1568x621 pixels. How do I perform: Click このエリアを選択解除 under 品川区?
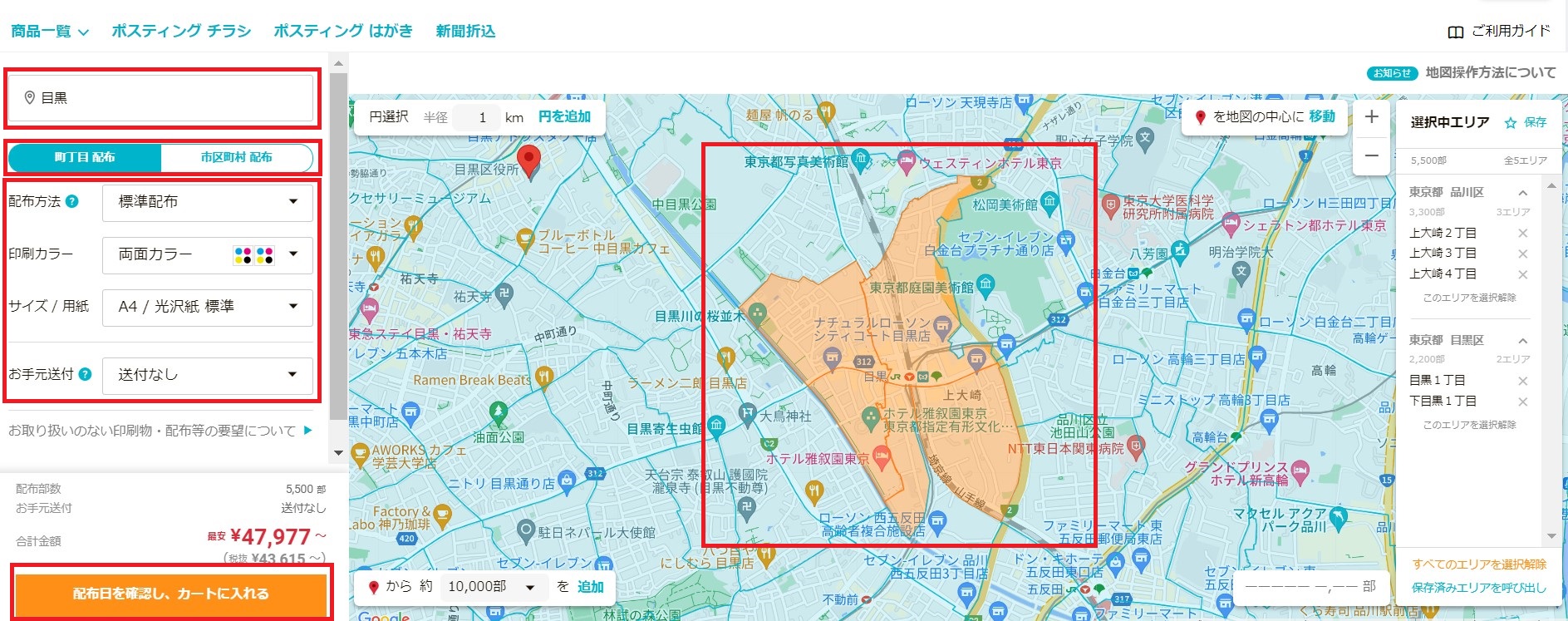pyautogui.click(x=1469, y=298)
